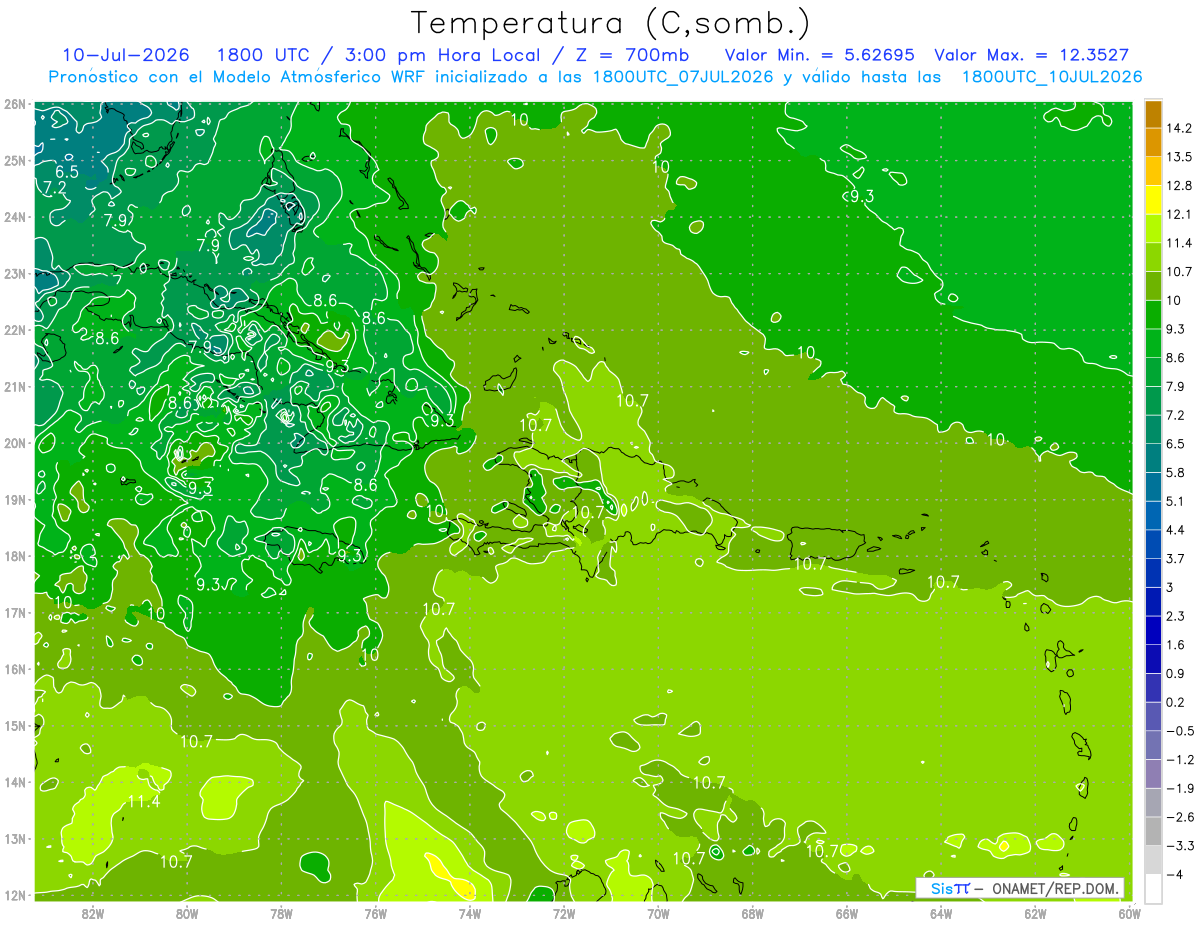Click the colorbar label "0.9"
Image resolution: width=1200 pixels, height=927 pixels.
pos(1176,673)
